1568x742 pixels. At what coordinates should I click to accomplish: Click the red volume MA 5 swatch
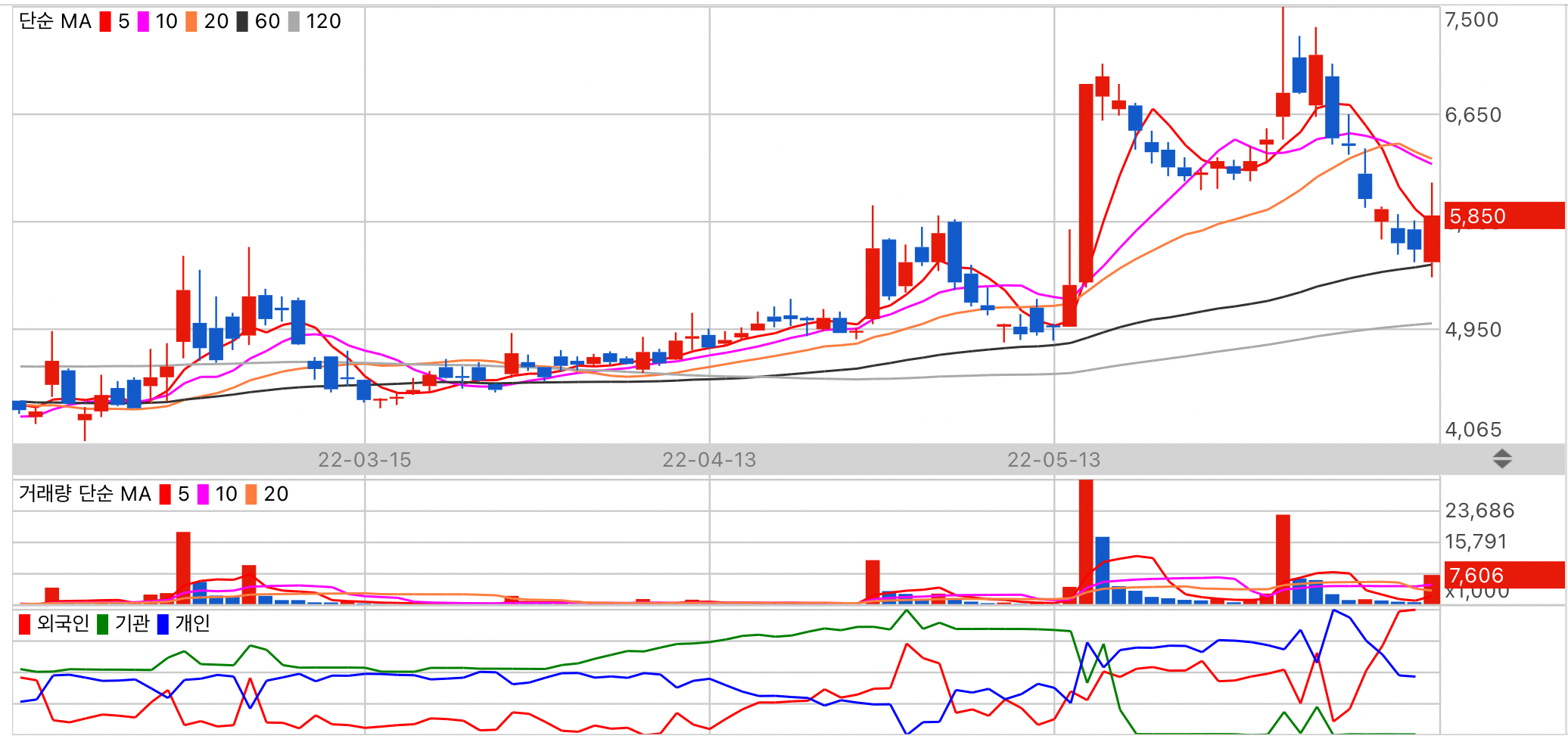click(x=165, y=495)
